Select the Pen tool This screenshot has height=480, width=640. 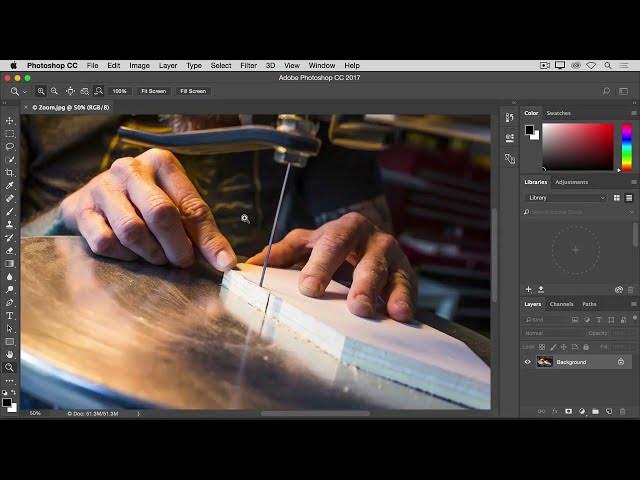(x=10, y=302)
